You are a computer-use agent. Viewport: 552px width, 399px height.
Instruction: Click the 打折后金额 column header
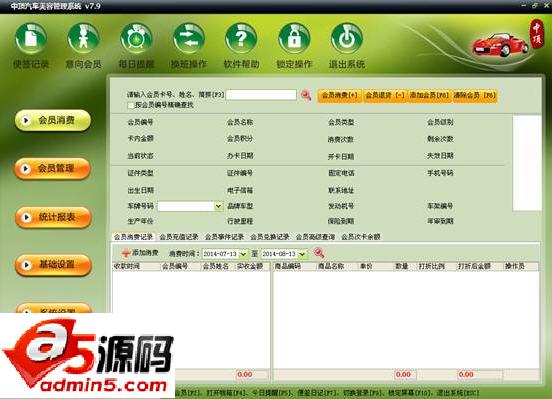pos(479,267)
